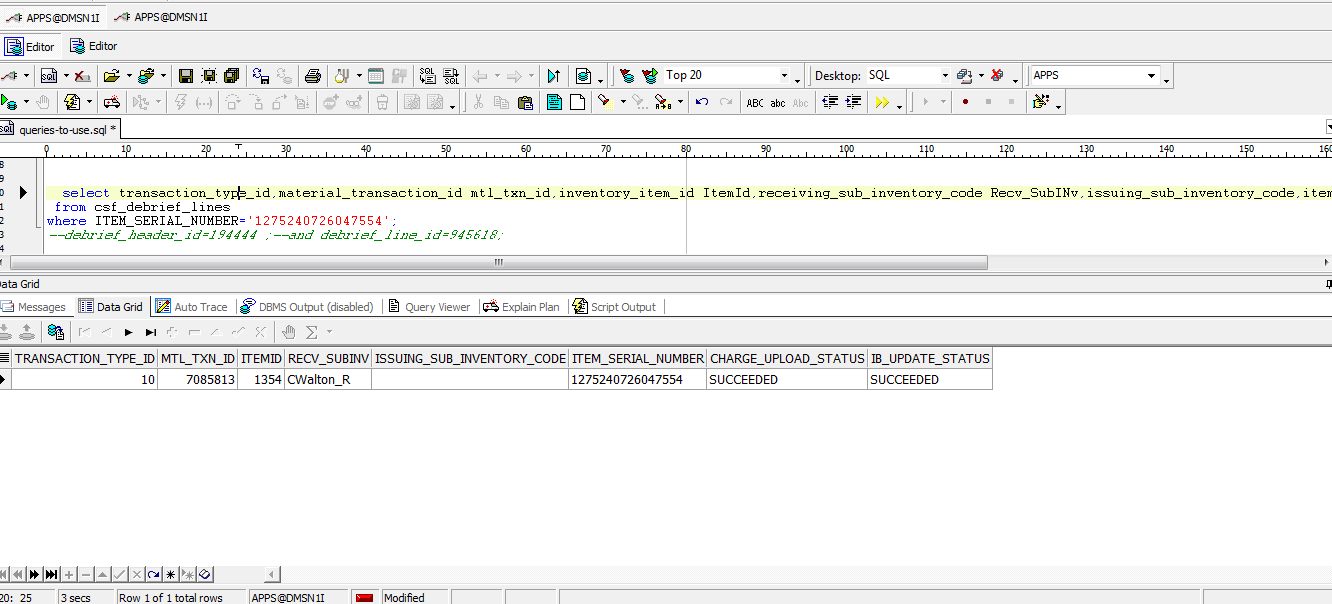Viewport: 1332px width, 604px height.
Task: Click the Commit database flag icon
Action: [x=626, y=76]
